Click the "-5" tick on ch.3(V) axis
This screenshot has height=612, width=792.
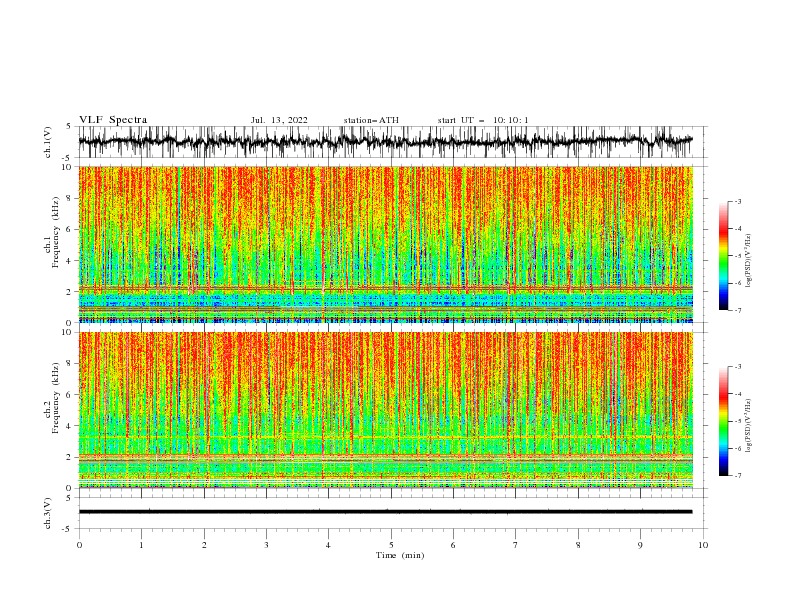[x=67, y=529]
